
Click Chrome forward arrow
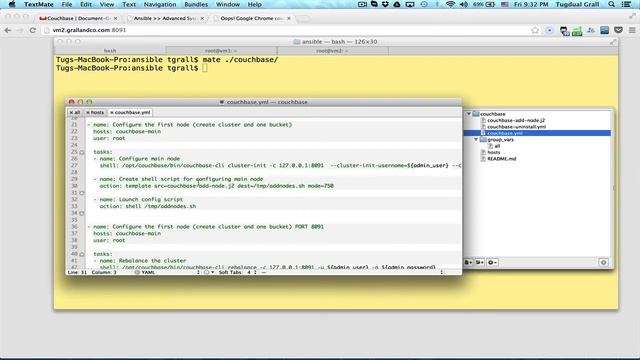click(x=20, y=30)
